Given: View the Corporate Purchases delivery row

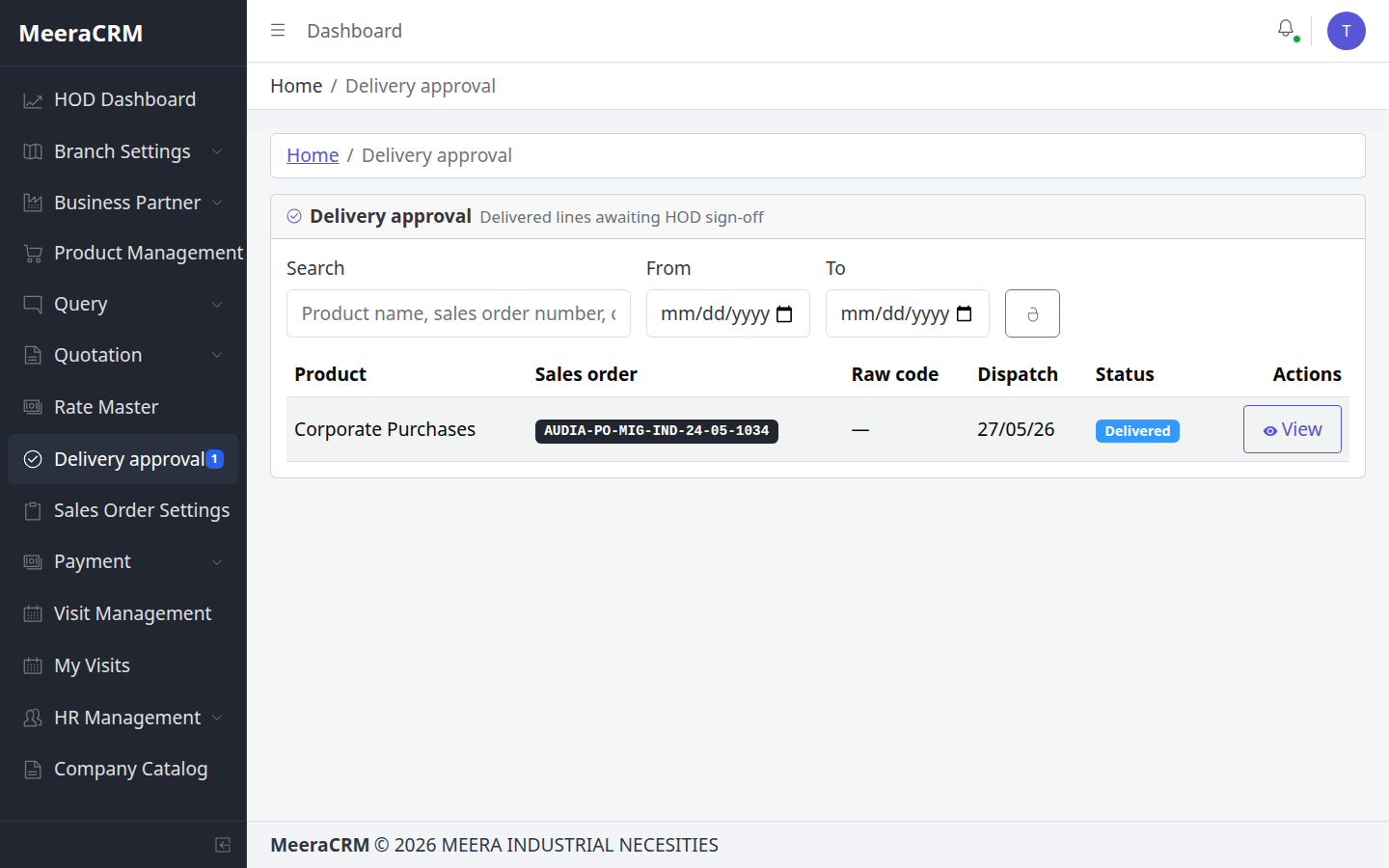Looking at the screenshot, I should pyautogui.click(x=1293, y=429).
